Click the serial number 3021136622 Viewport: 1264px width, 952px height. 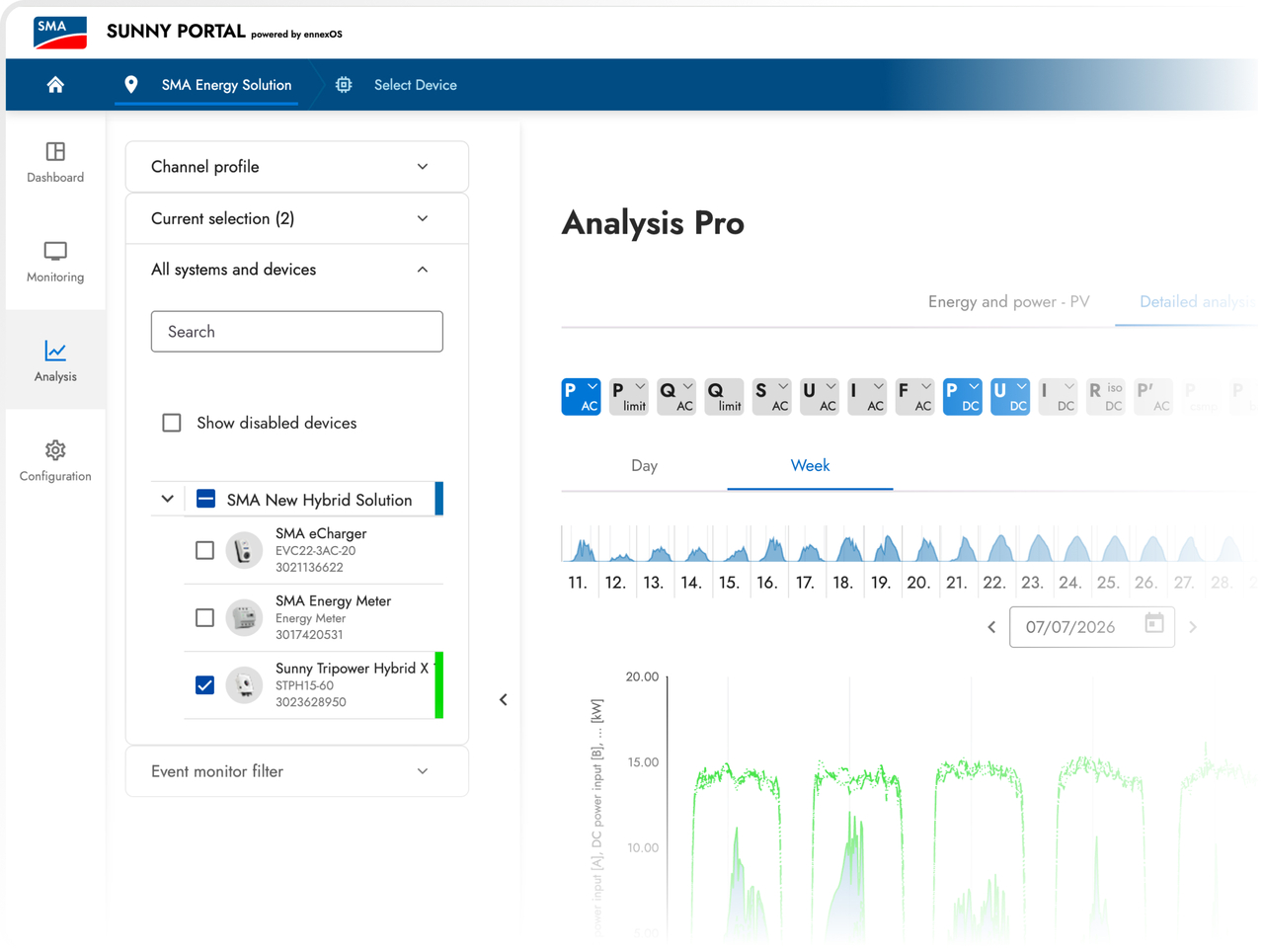309,568
